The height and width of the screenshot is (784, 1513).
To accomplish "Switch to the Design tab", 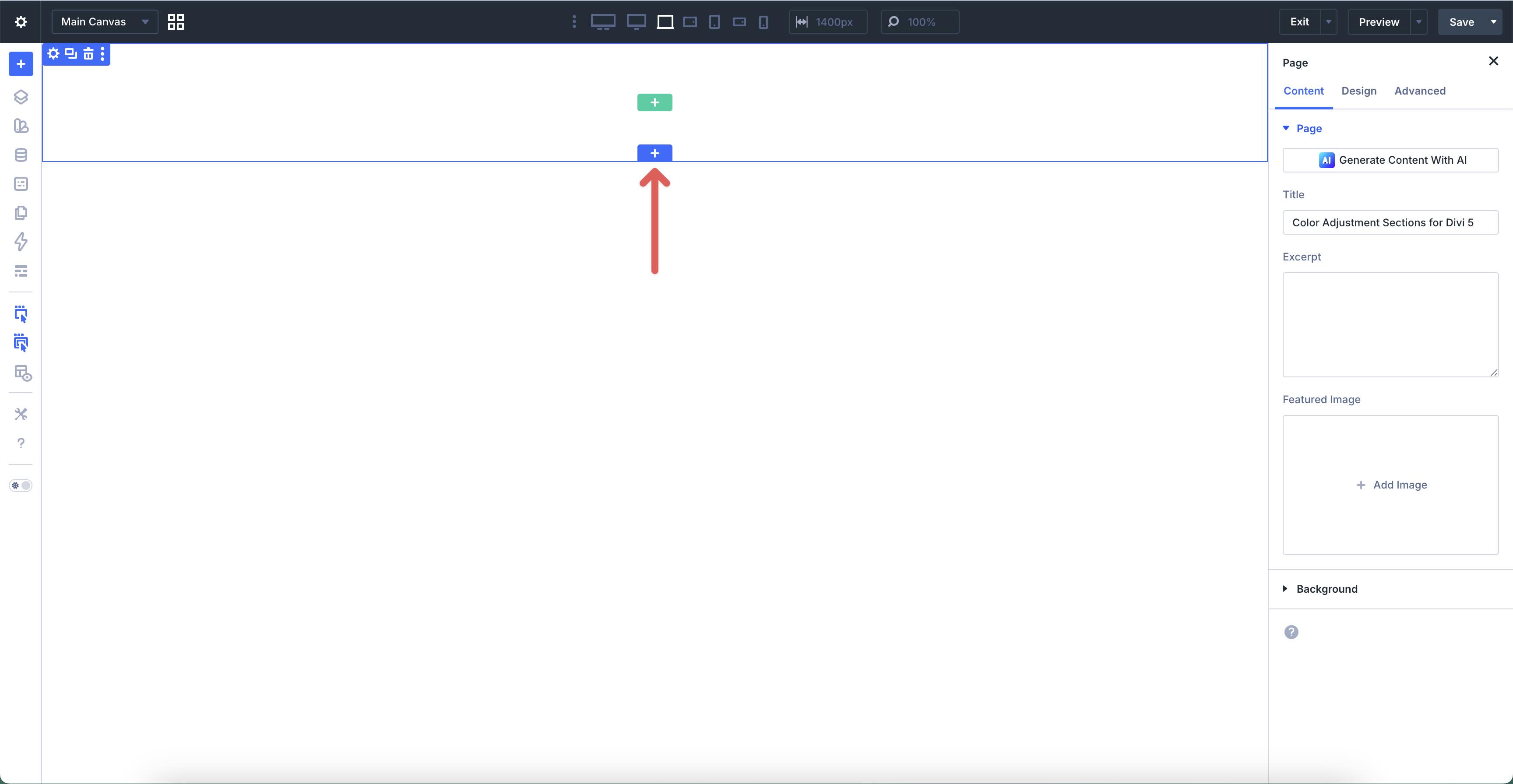I will (1359, 91).
